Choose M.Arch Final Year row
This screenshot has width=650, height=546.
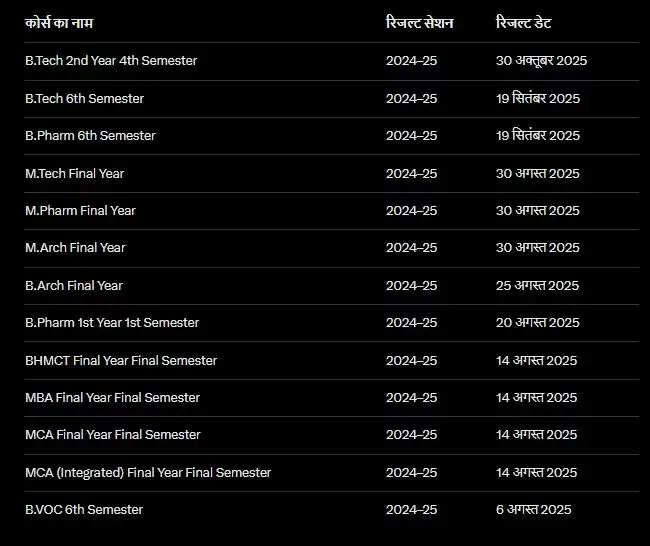(x=75, y=248)
